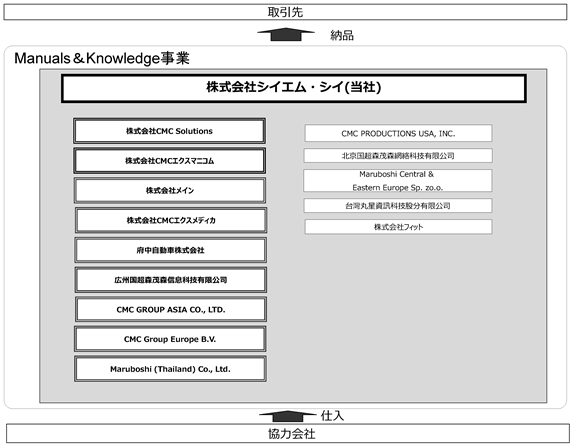
Task: Select the 府中自動車株式会社 box
Action: point(171,250)
